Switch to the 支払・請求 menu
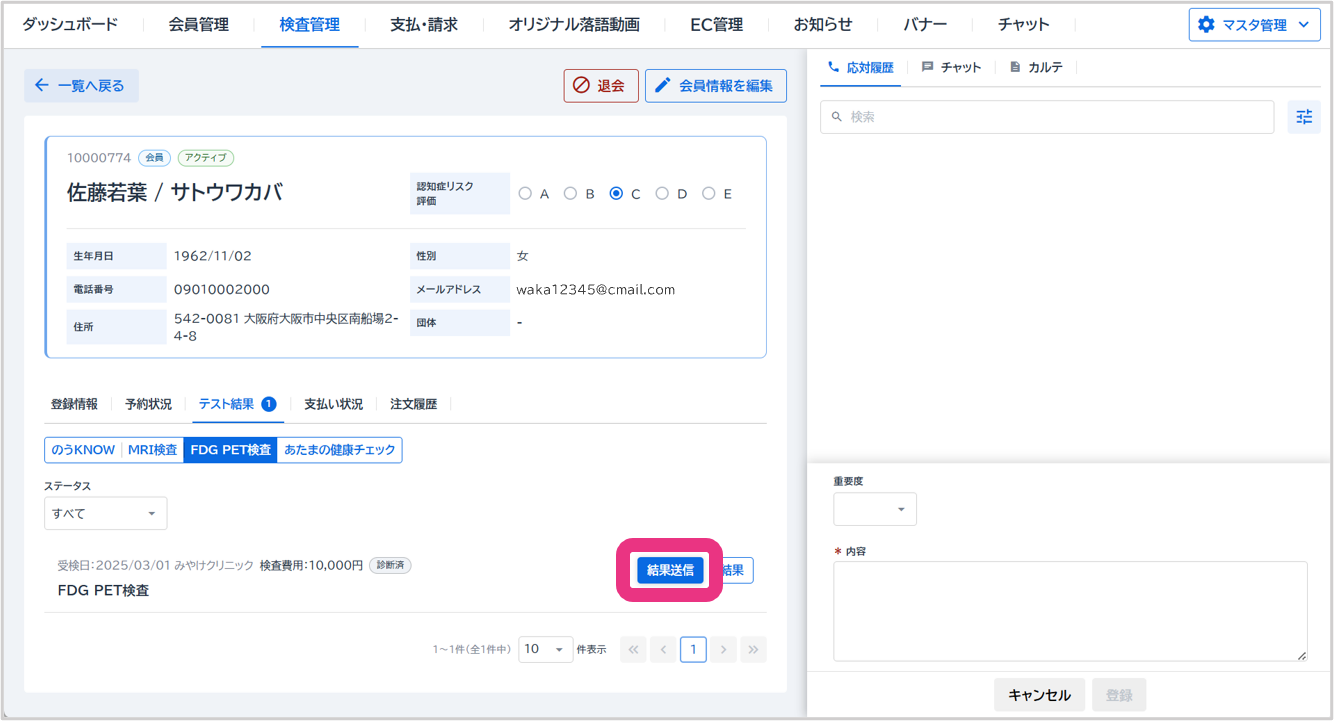The width and height of the screenshot is (1334, 721). tap(424, 25)
